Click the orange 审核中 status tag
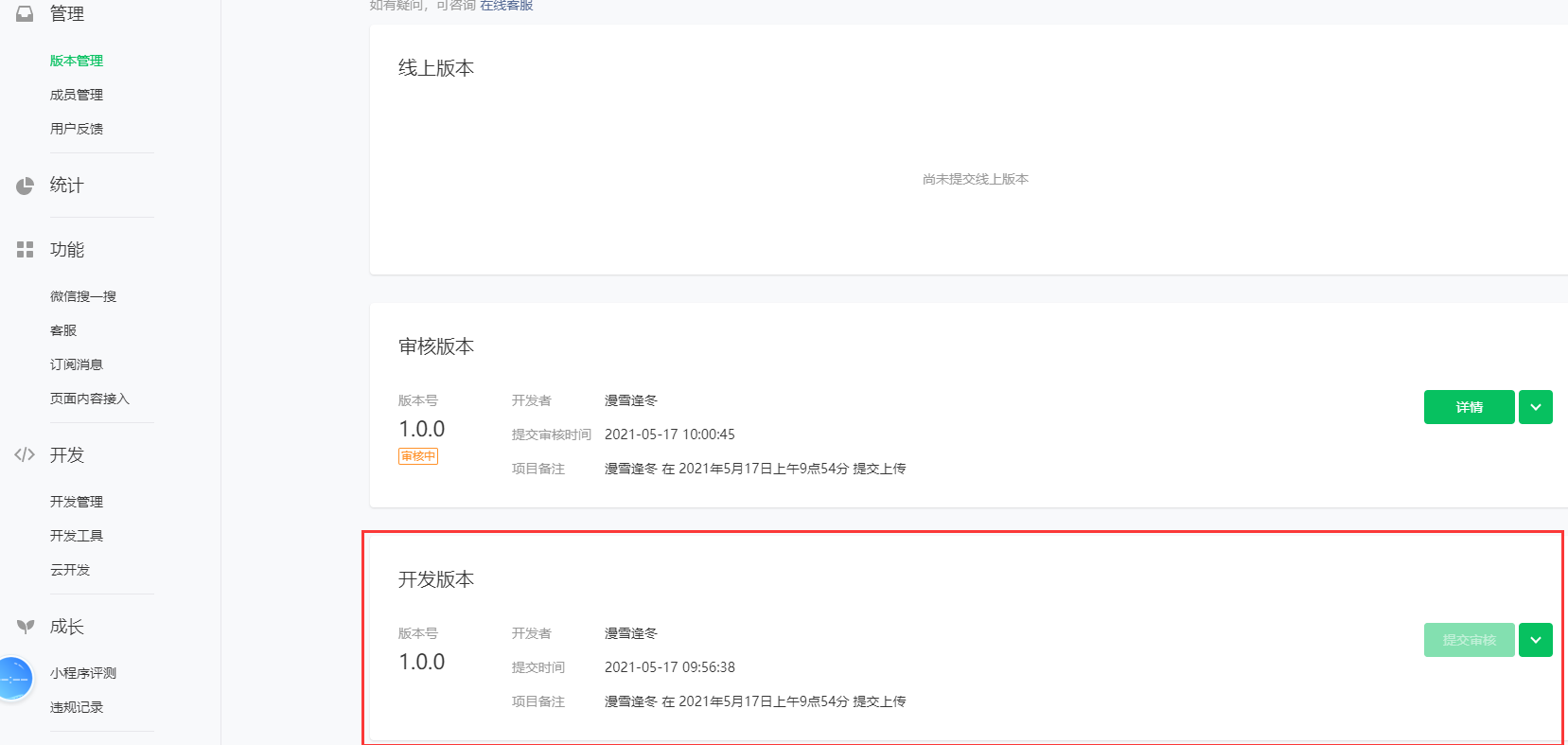The image size is (1568, 745). click(x=418, y=456)
